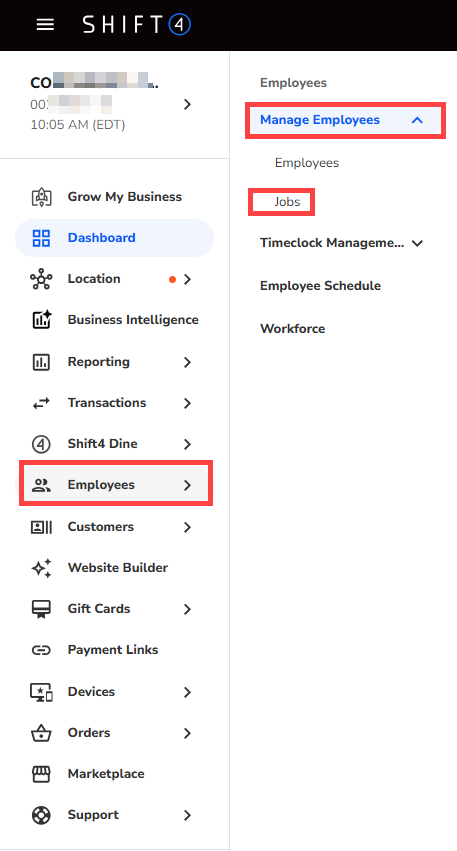The height and width of the screenshot is (851, 457).
Task: Expand the Employees submenu arrow
Action: coord(188,485)
